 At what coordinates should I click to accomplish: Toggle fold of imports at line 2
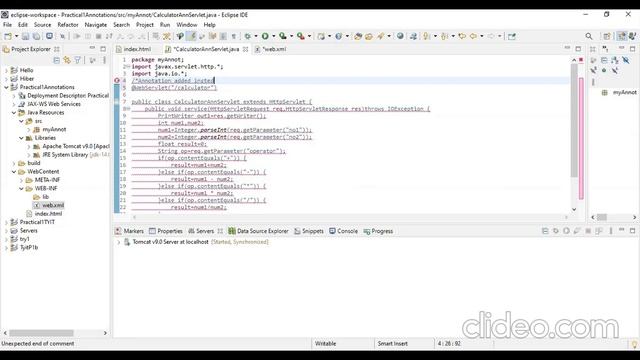point(128,67)
